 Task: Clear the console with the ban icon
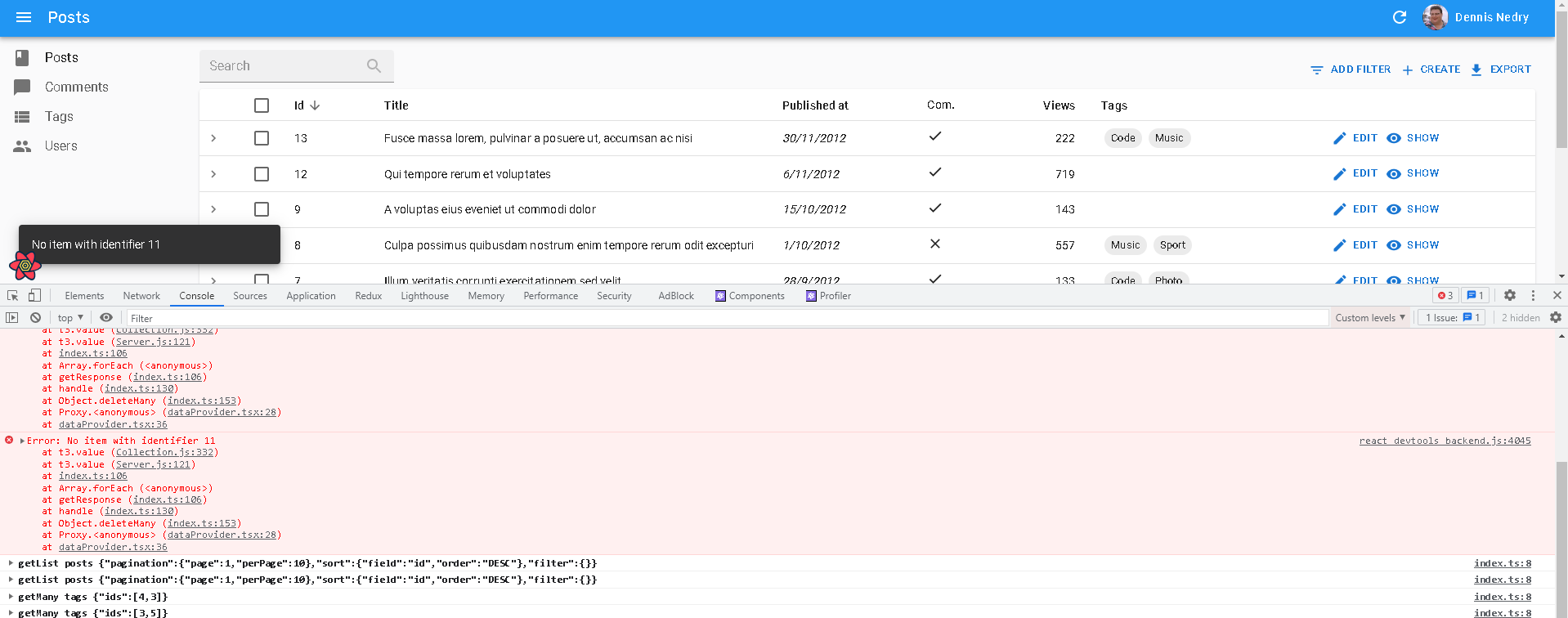(35, 317)
